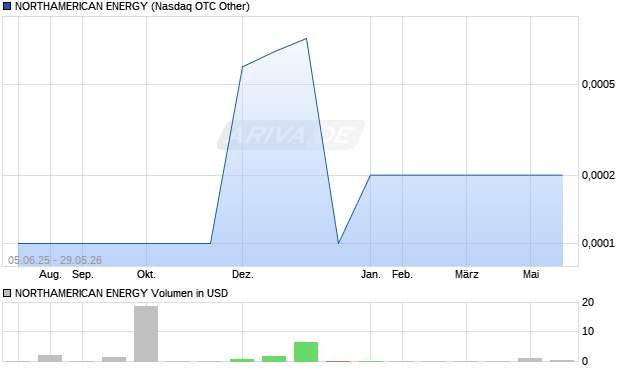This screenshot has width=620, height=371.
Task: Click the NORTHAMERICAN ENERGY Volumen in USD label
Action: tap(121, 293)
